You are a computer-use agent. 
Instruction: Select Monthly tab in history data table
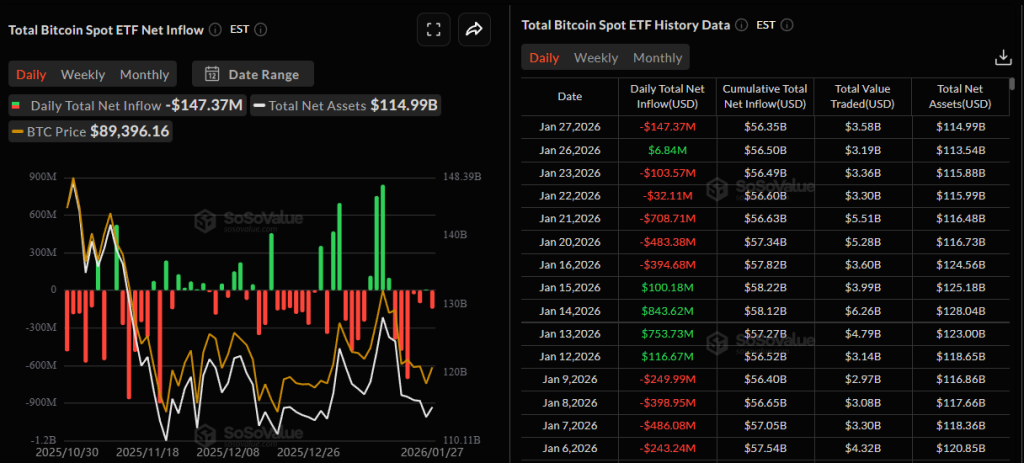point(657,58)
